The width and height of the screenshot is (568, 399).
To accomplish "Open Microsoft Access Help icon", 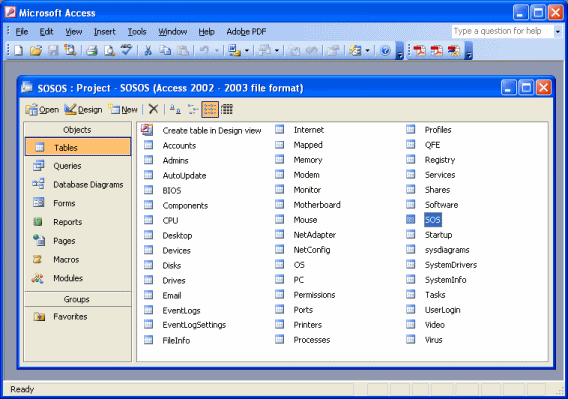I will coord(385,50).
